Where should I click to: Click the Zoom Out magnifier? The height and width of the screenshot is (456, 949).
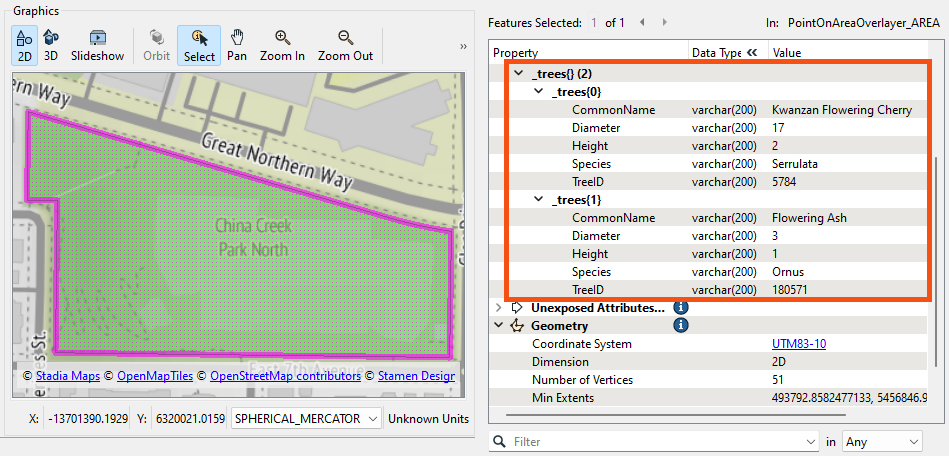point(345,45)
